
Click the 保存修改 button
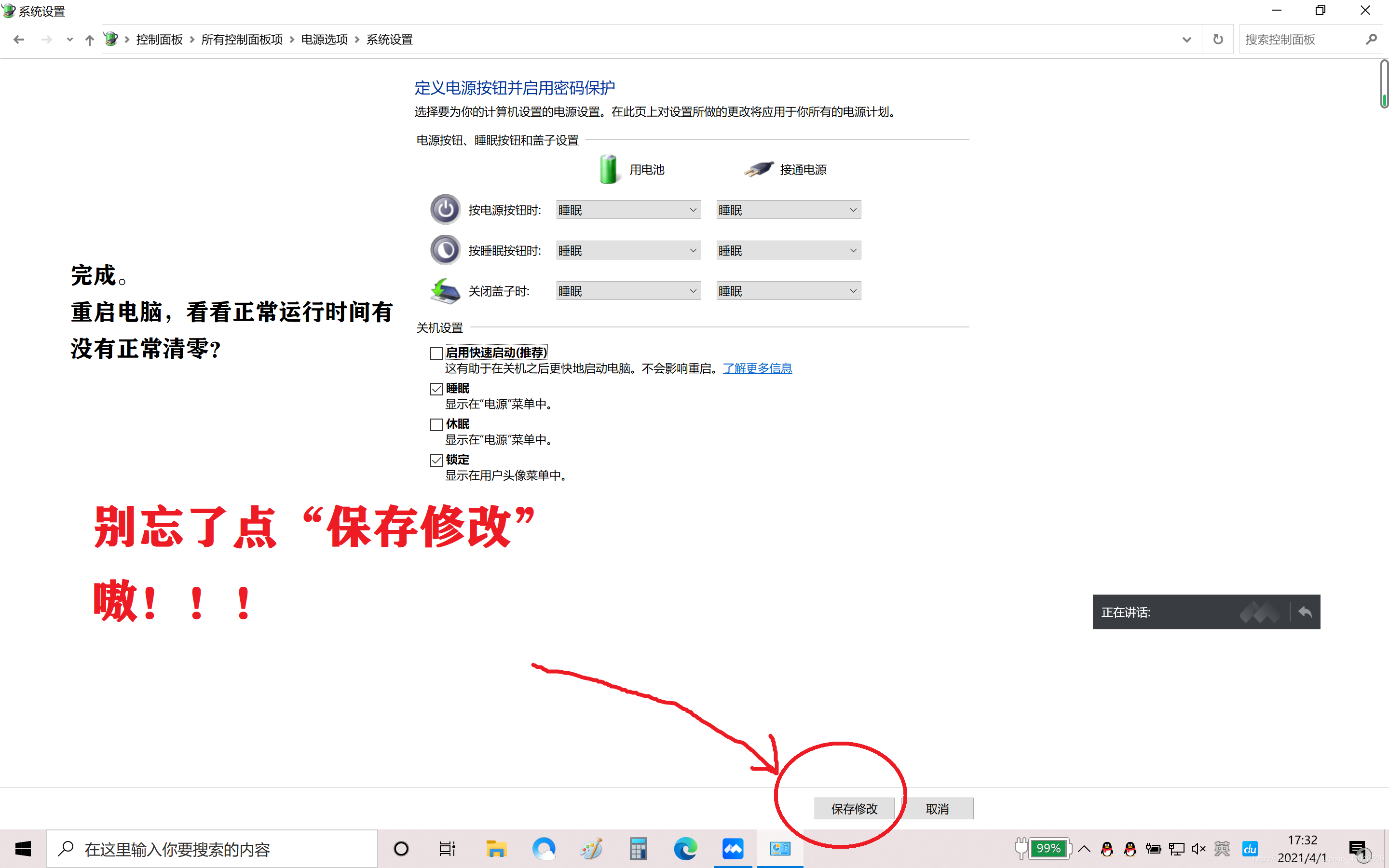pyautogui.click(x=854, y=808)
